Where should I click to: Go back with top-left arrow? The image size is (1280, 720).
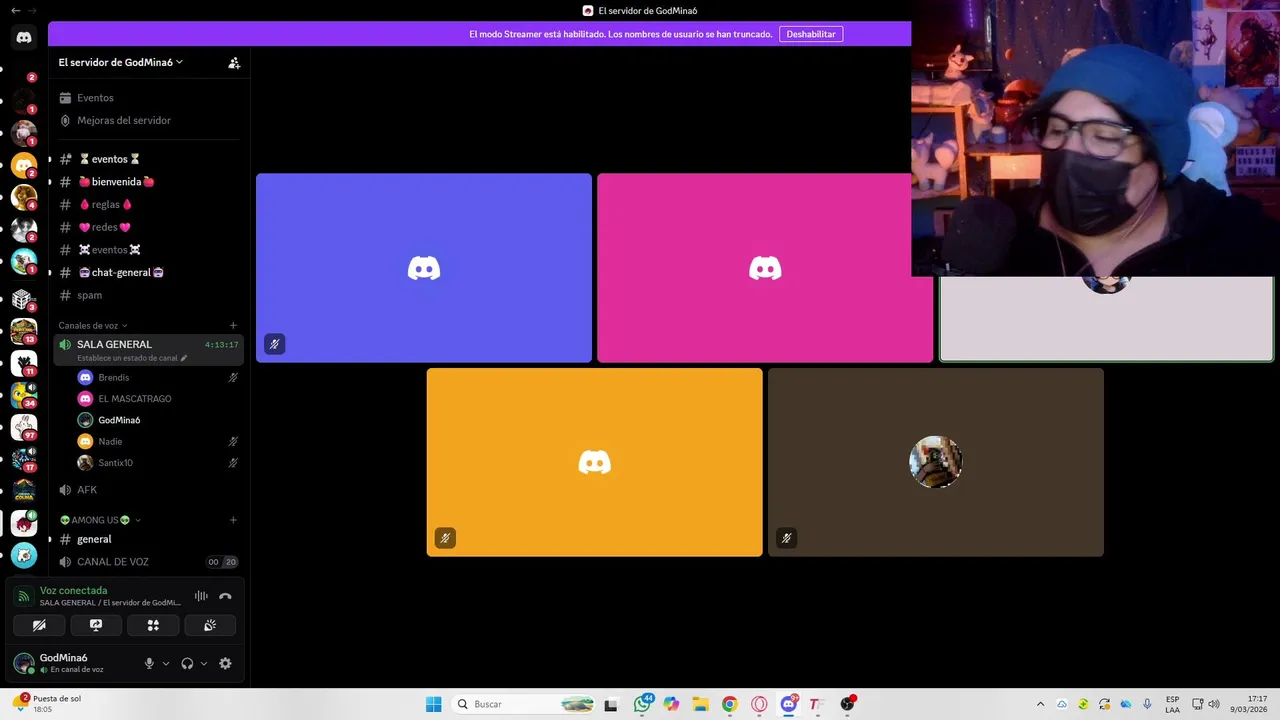pos(15,10)
